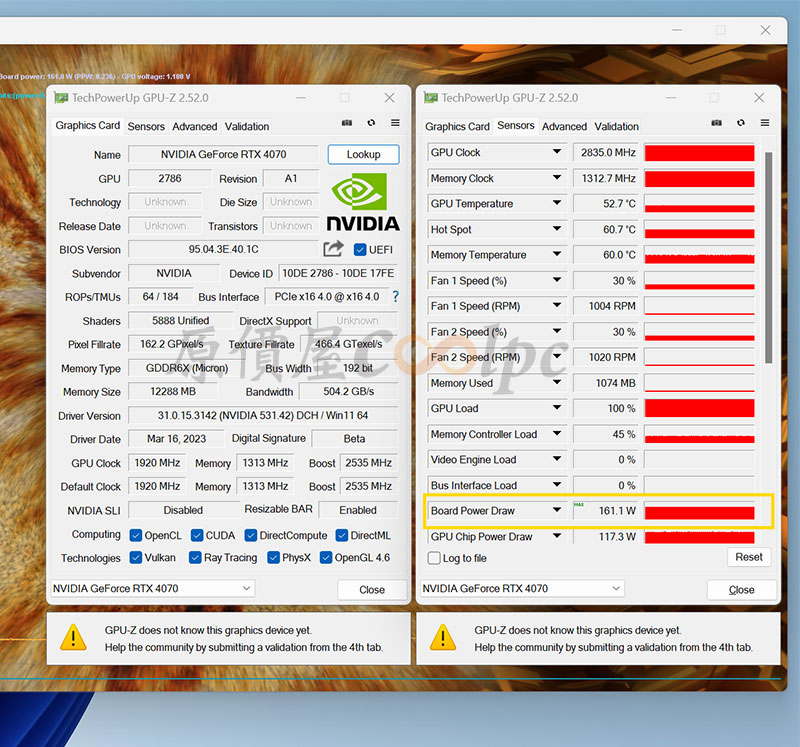This screenshot has height=747, width=800.
Task: Click the Lookup button
Action: (363, 154)
